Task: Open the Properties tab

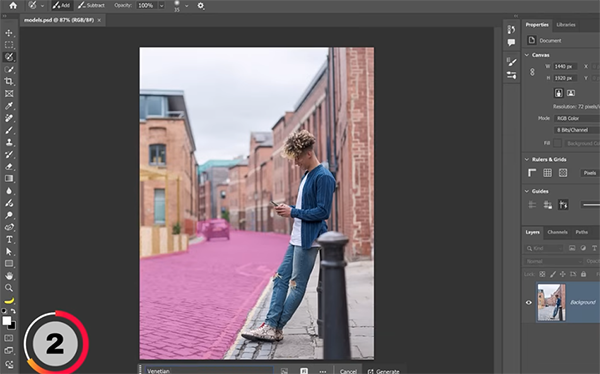Action: [537, 25]
